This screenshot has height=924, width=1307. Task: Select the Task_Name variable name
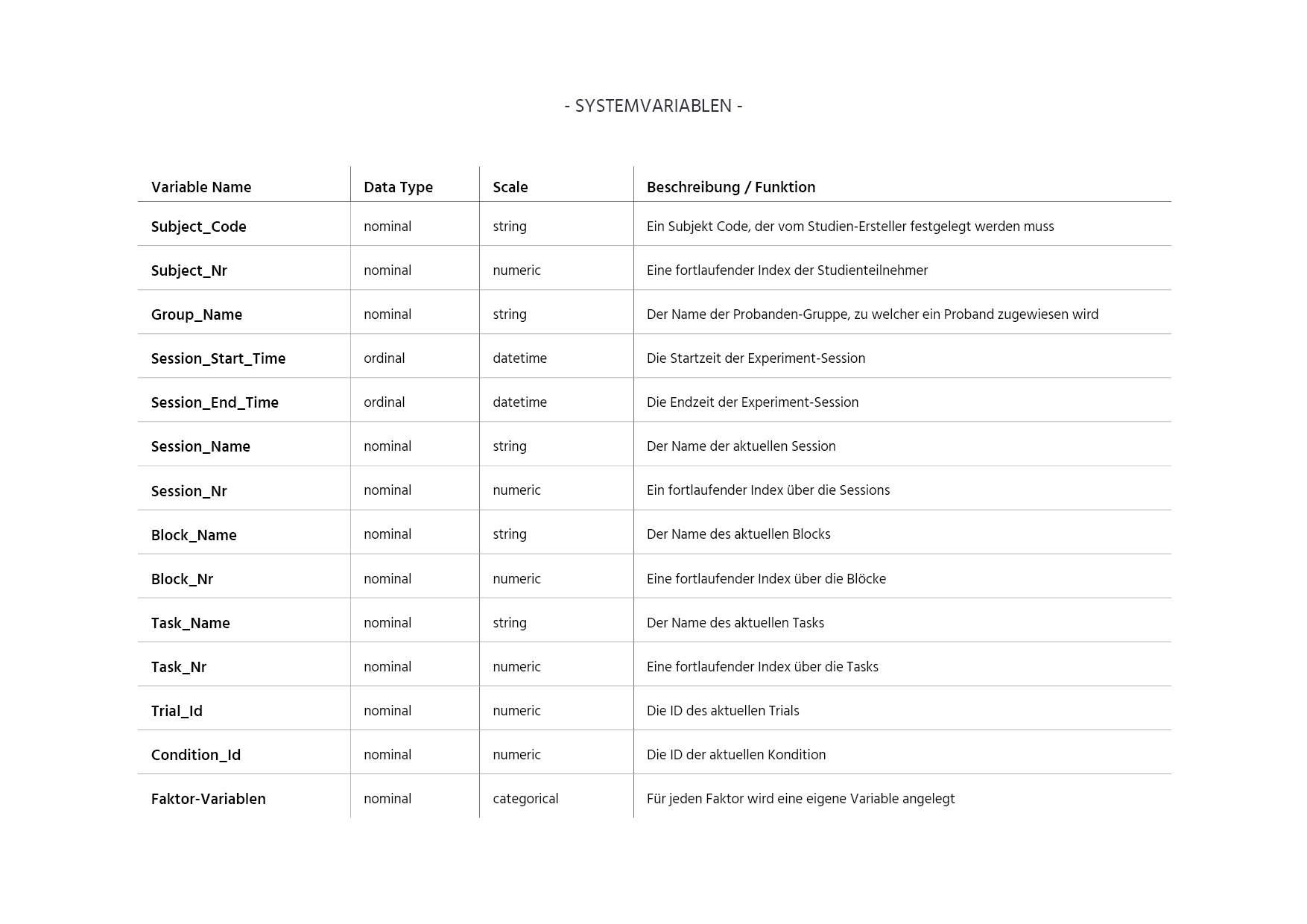coord(191,623)
